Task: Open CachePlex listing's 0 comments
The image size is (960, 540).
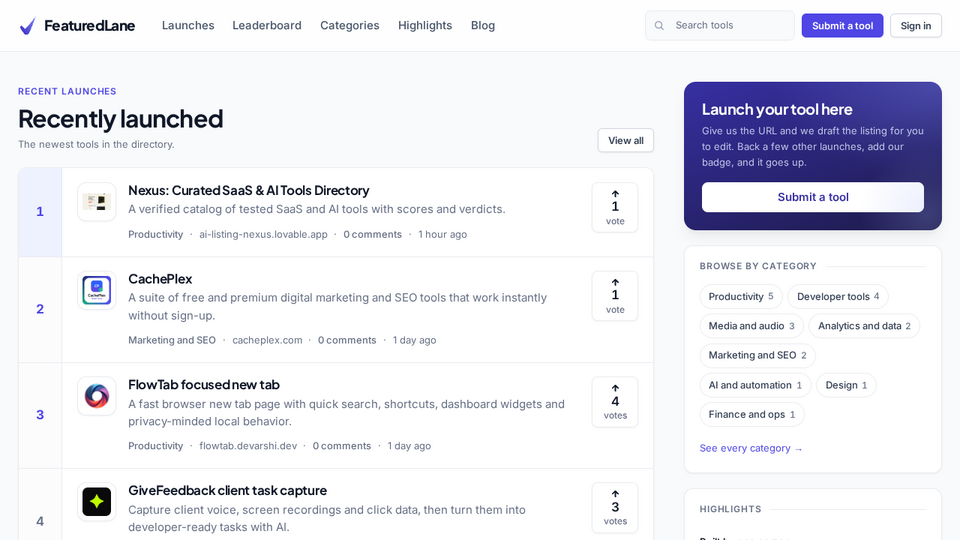Action: (x=347, y=340)
